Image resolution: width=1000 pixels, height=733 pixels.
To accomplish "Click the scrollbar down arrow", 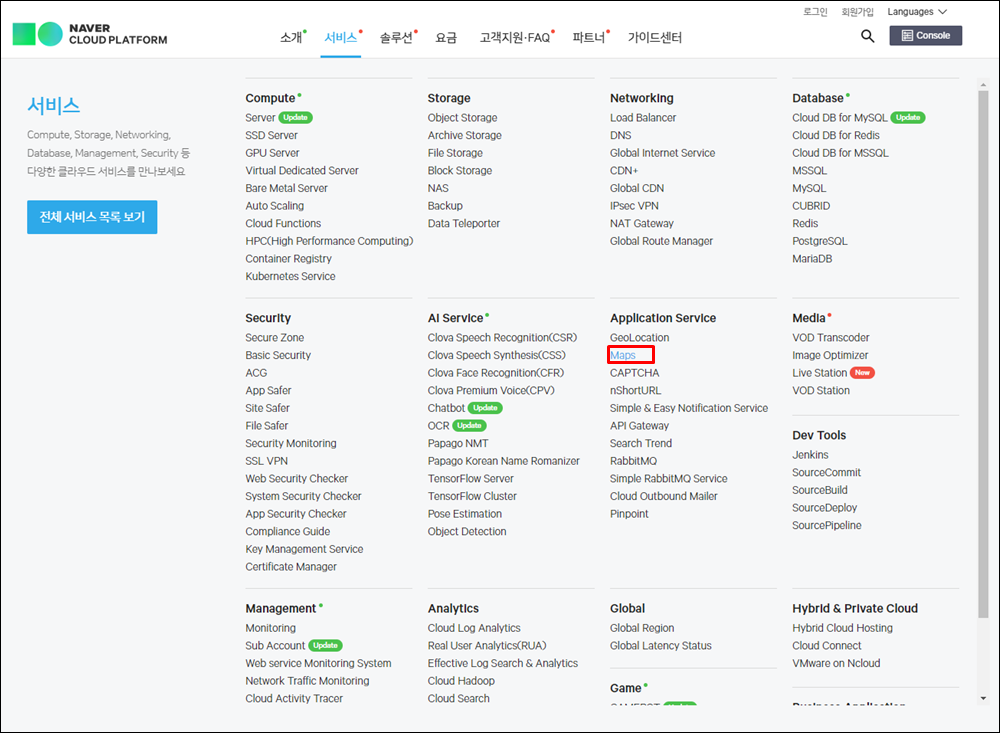I will pyautogui.click(x=983, y=698).
